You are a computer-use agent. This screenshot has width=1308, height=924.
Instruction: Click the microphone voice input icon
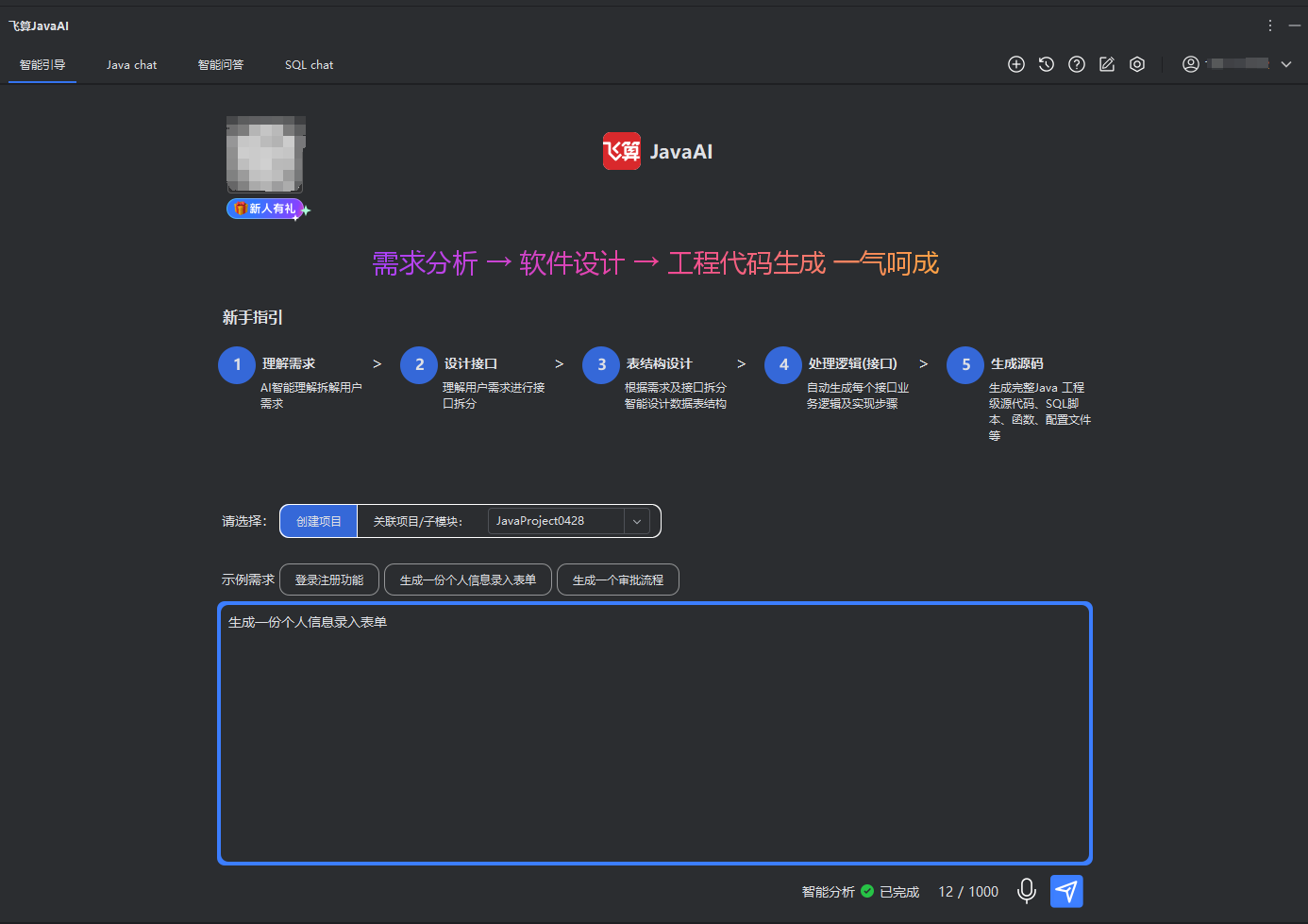pos(1027,891)
